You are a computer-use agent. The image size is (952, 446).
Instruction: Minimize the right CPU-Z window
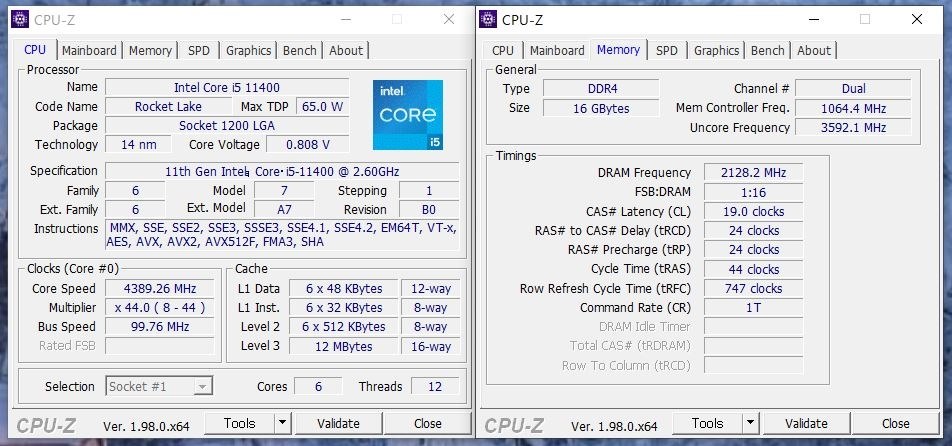coord(814,19)
